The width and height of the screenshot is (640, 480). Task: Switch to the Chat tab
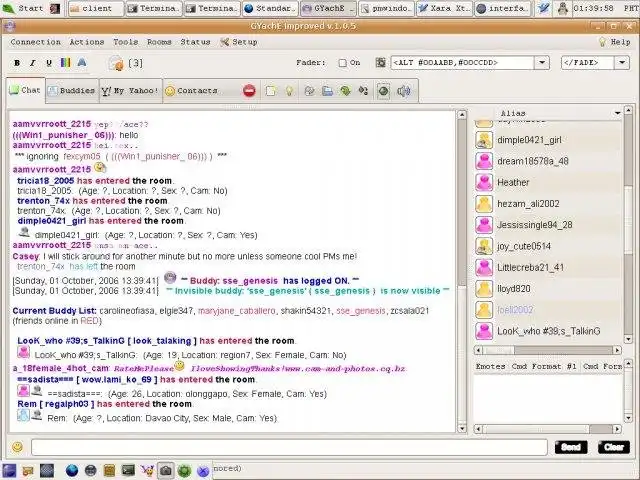(x=25, y=90)
